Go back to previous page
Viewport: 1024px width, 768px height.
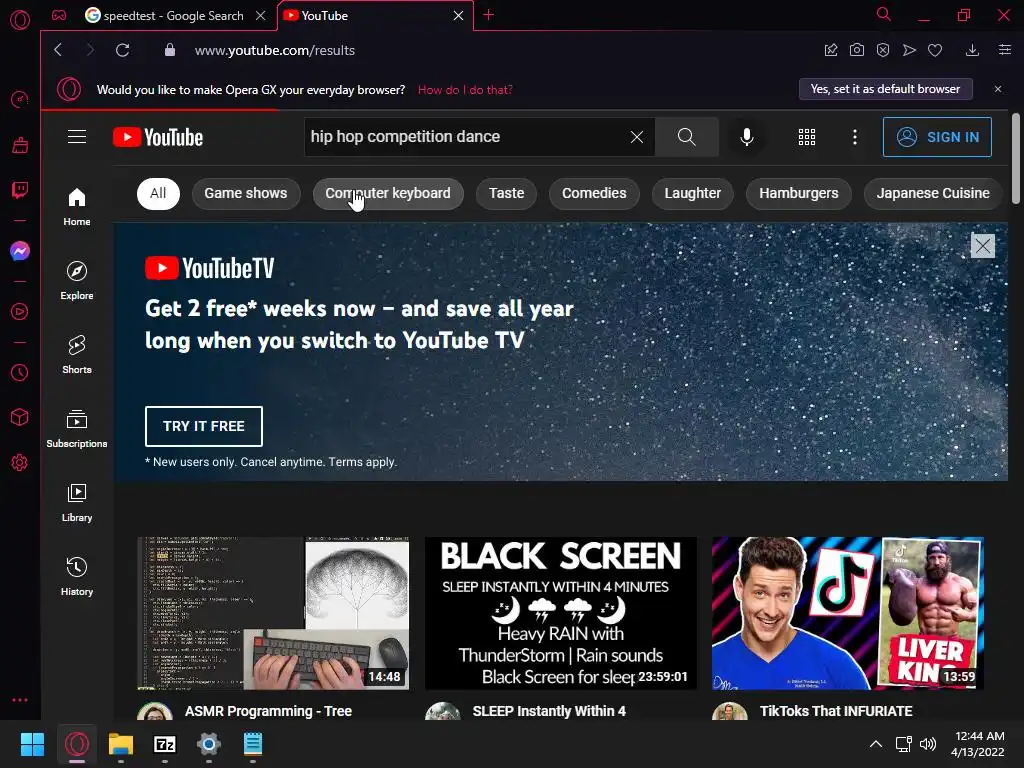pyautogui.click(x=58, y=50)
